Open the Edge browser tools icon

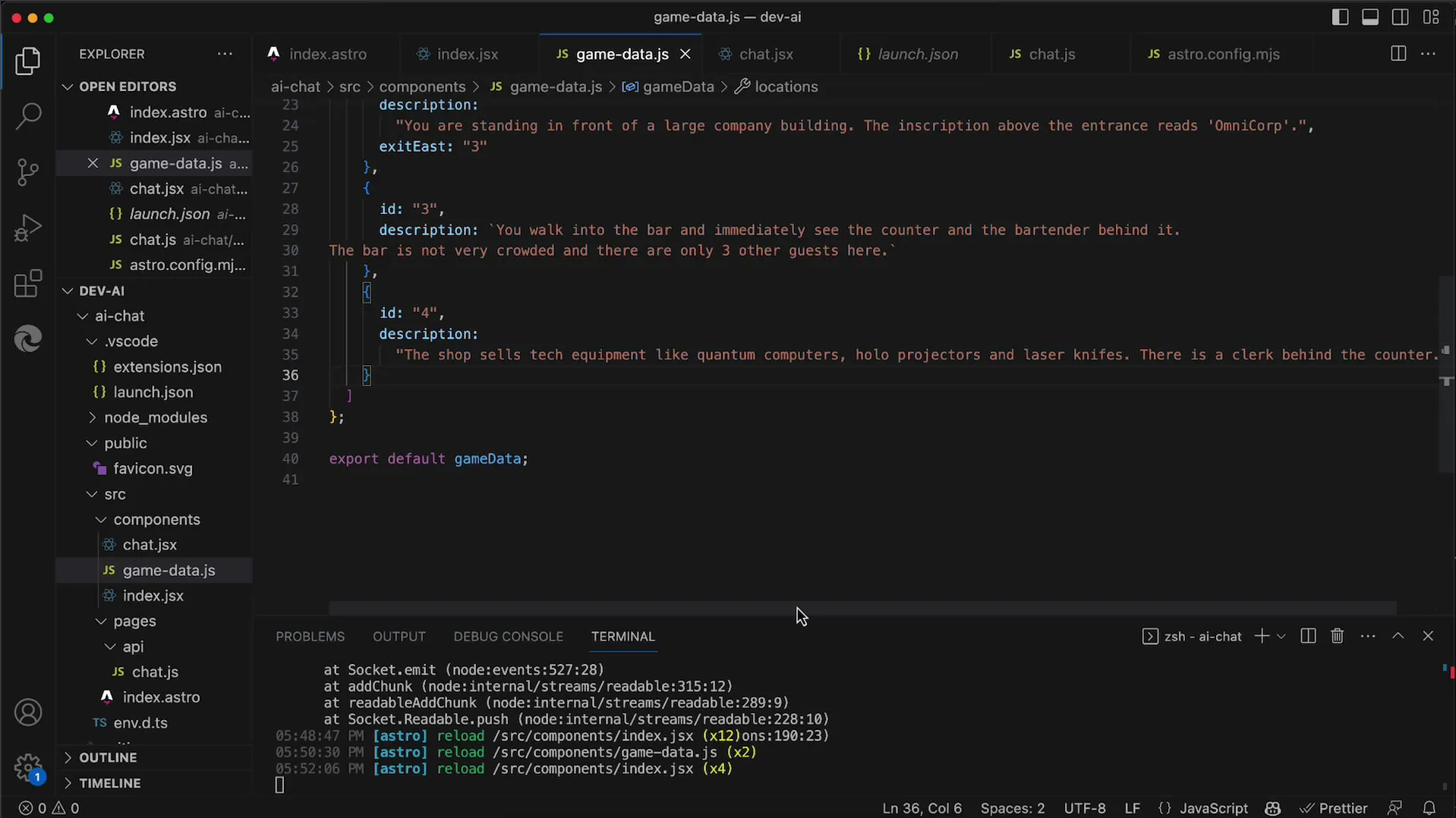28,338
